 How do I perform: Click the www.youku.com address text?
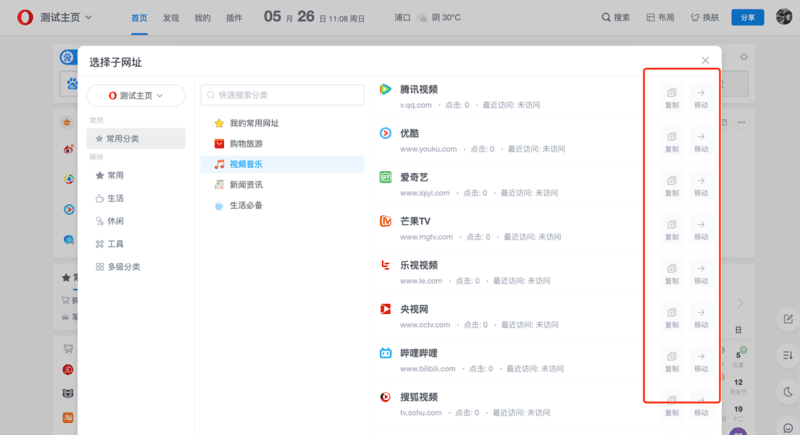tap(429, 149)
